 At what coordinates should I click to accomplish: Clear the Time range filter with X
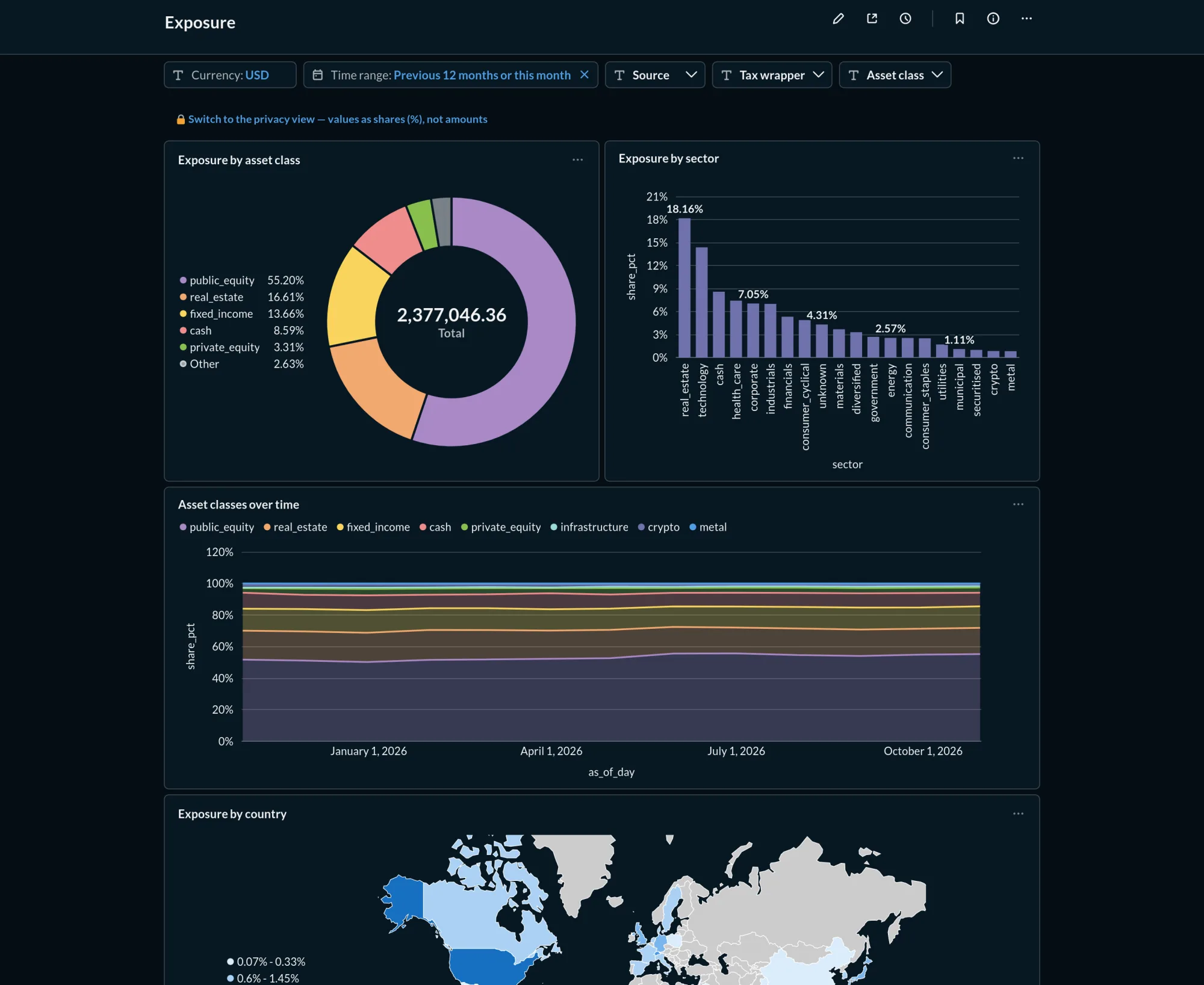(x=584, y=75)
